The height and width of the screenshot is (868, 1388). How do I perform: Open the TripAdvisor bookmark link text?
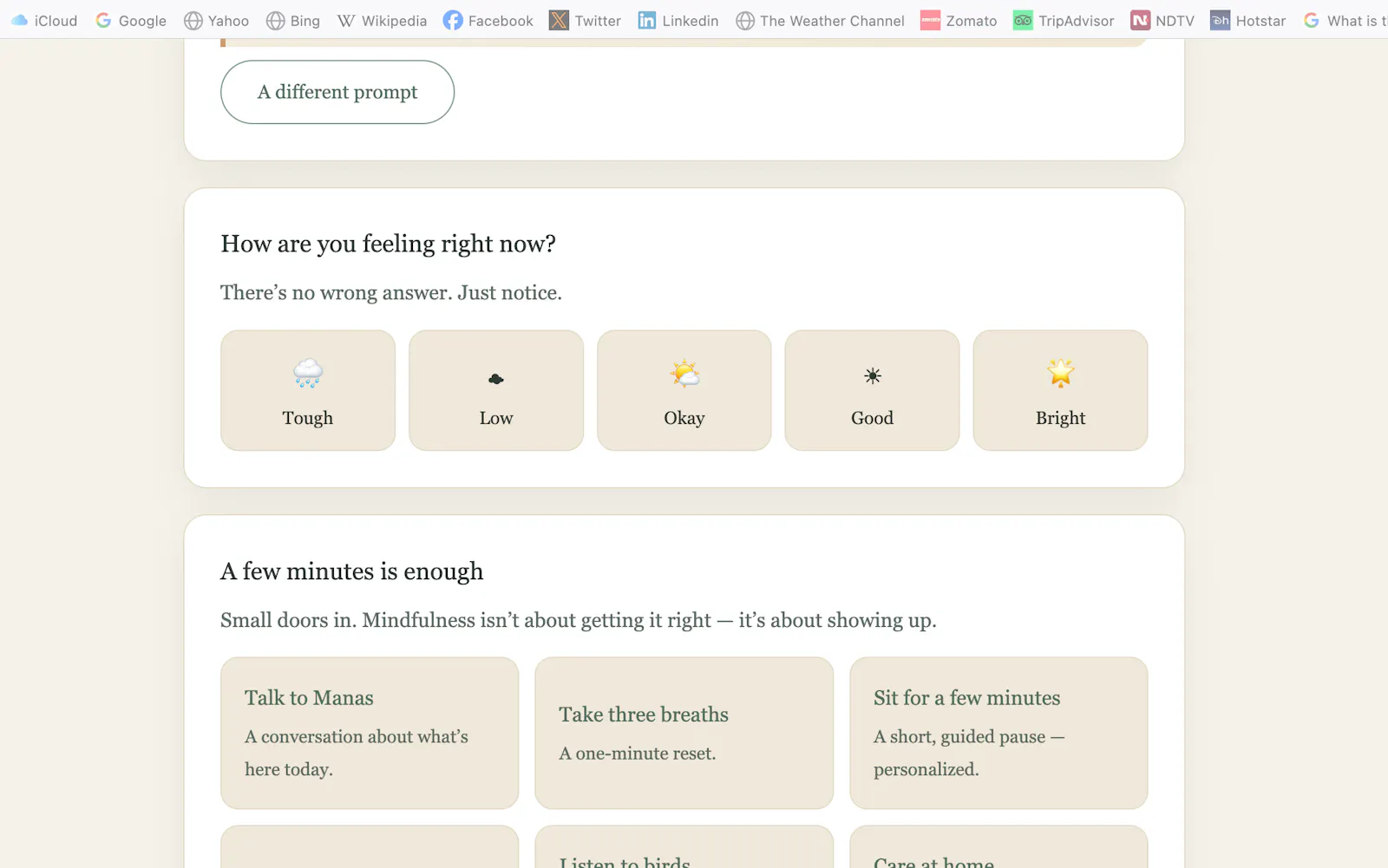tap(1077, 21)
